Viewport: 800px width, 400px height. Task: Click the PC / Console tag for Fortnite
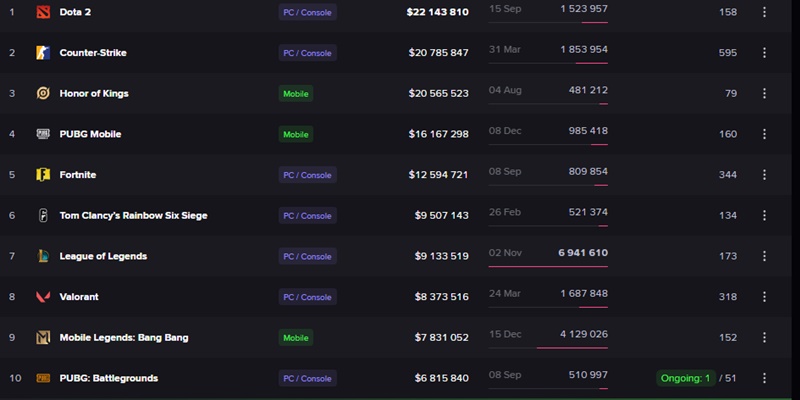coord(307,175)
